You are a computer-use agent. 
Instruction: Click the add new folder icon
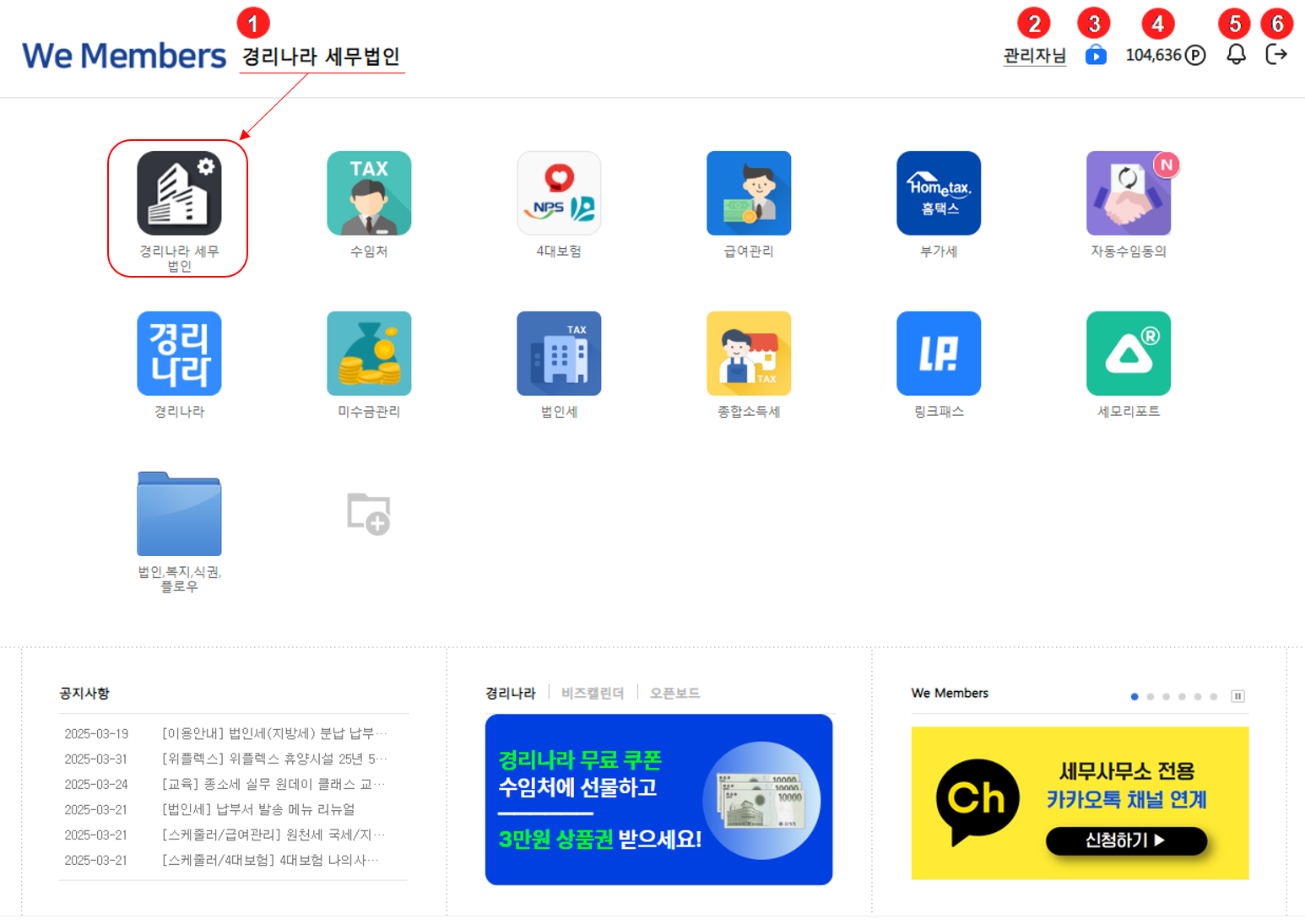click(x=369, y=514)
